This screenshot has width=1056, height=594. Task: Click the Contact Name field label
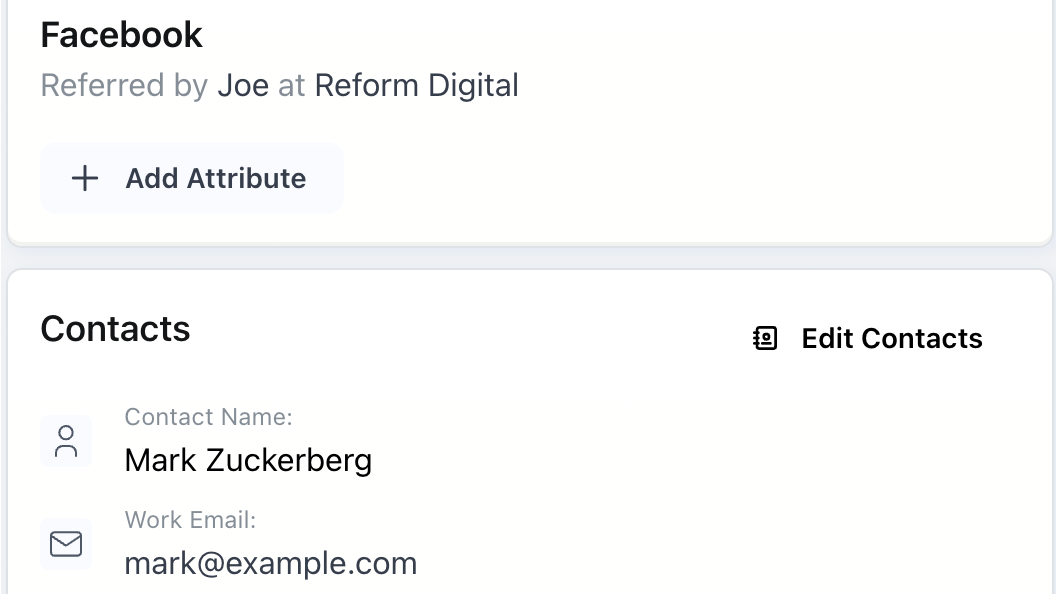[x=208, y=417]
